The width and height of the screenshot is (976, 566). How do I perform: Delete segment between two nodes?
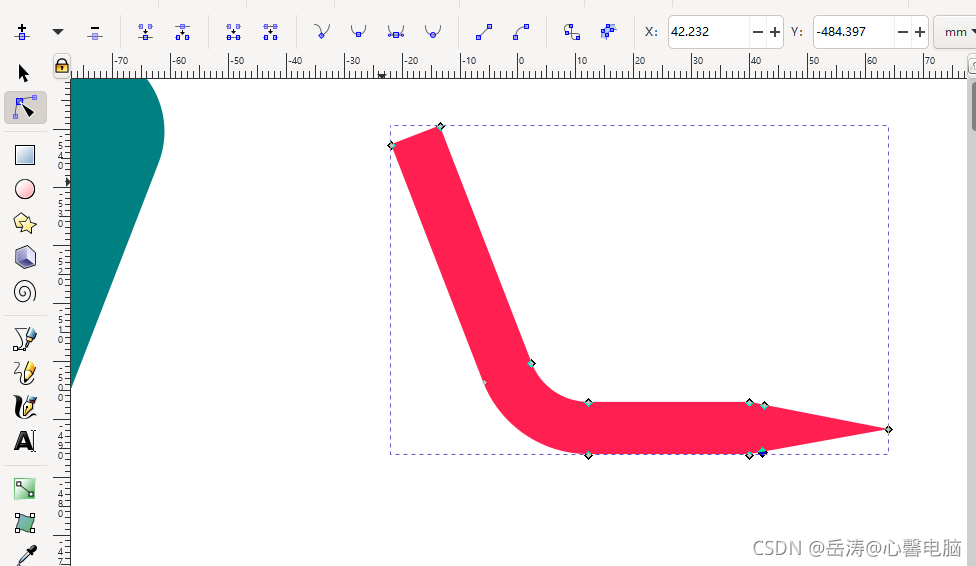coord(270,32)
